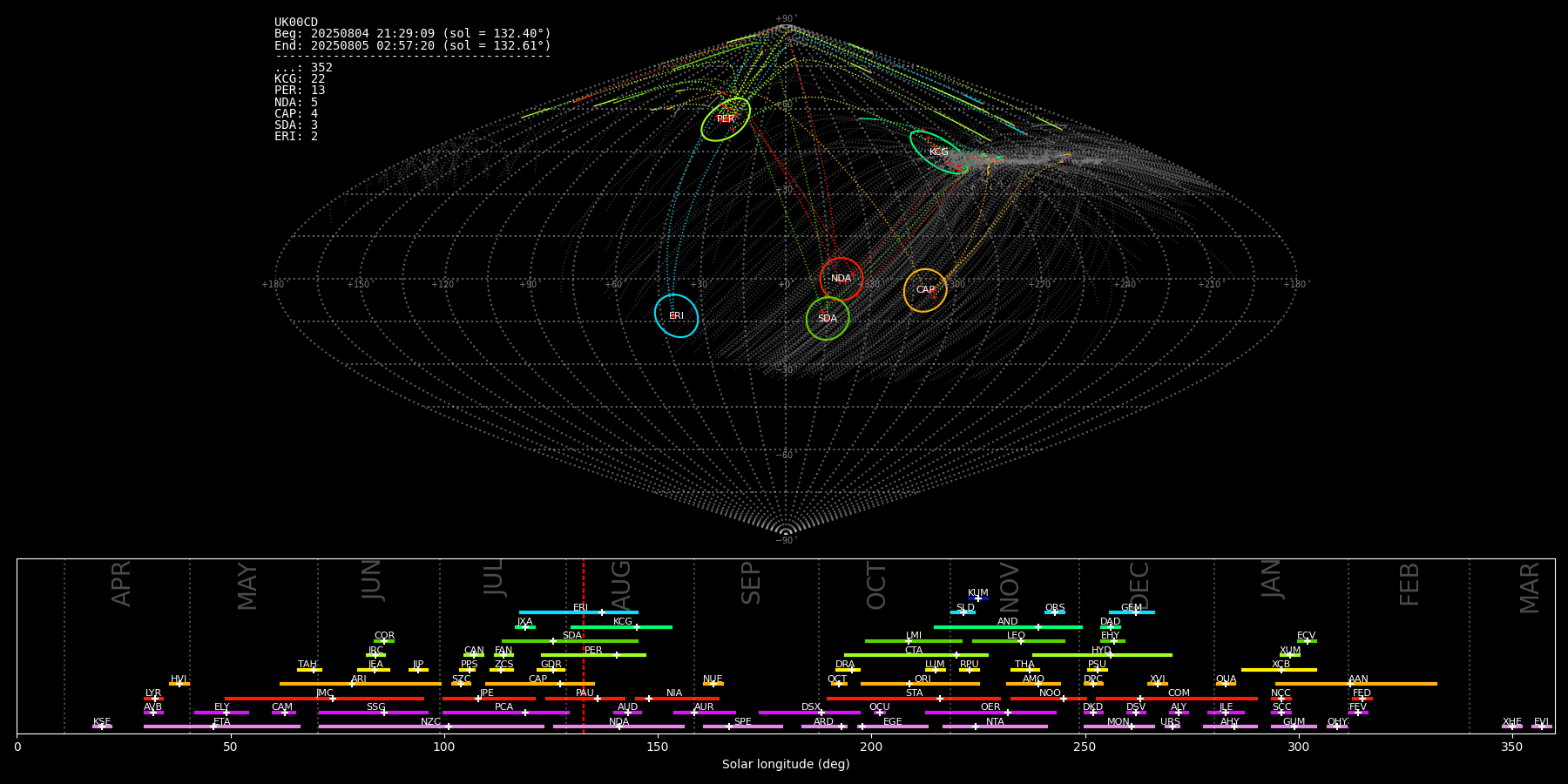Click the green SDA circle on the sky map

[x=828, y=319]
